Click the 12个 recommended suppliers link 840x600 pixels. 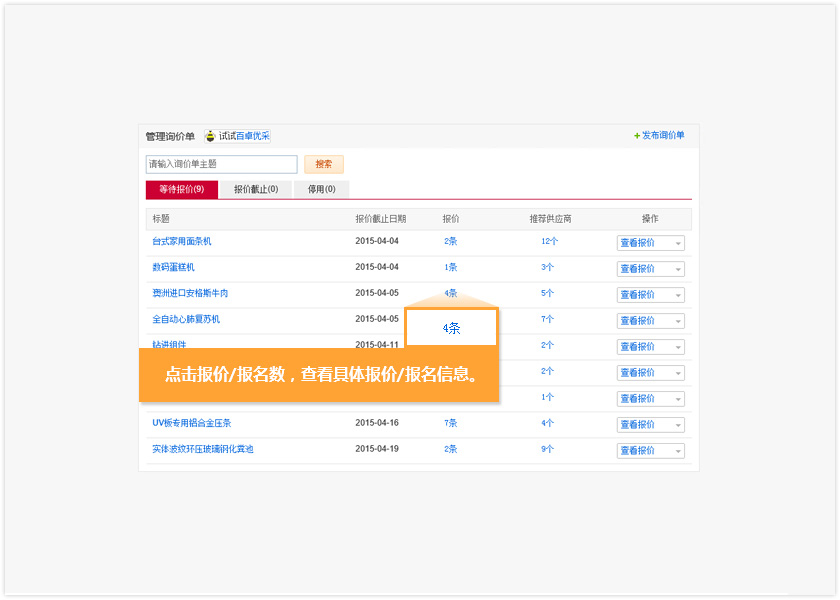coord(549,241)
